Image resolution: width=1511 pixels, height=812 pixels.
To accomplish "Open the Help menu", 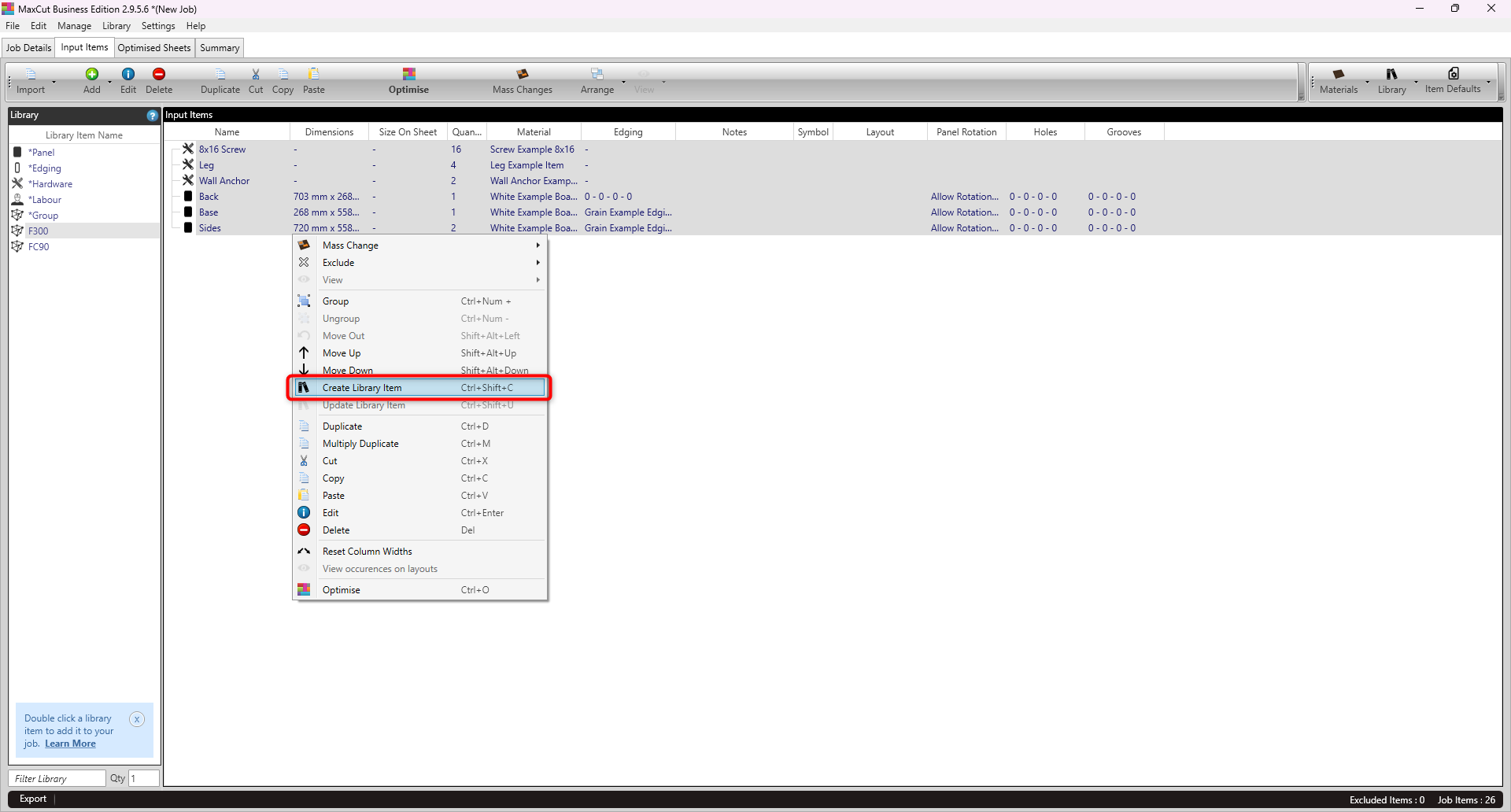I will 196,26.
